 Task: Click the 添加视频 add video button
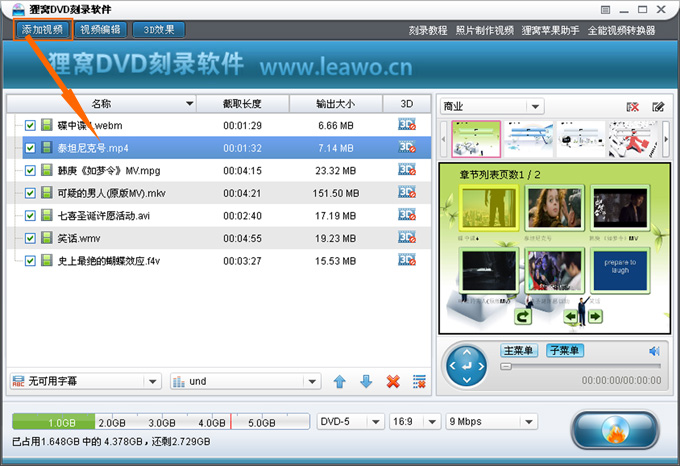[42, 29]
